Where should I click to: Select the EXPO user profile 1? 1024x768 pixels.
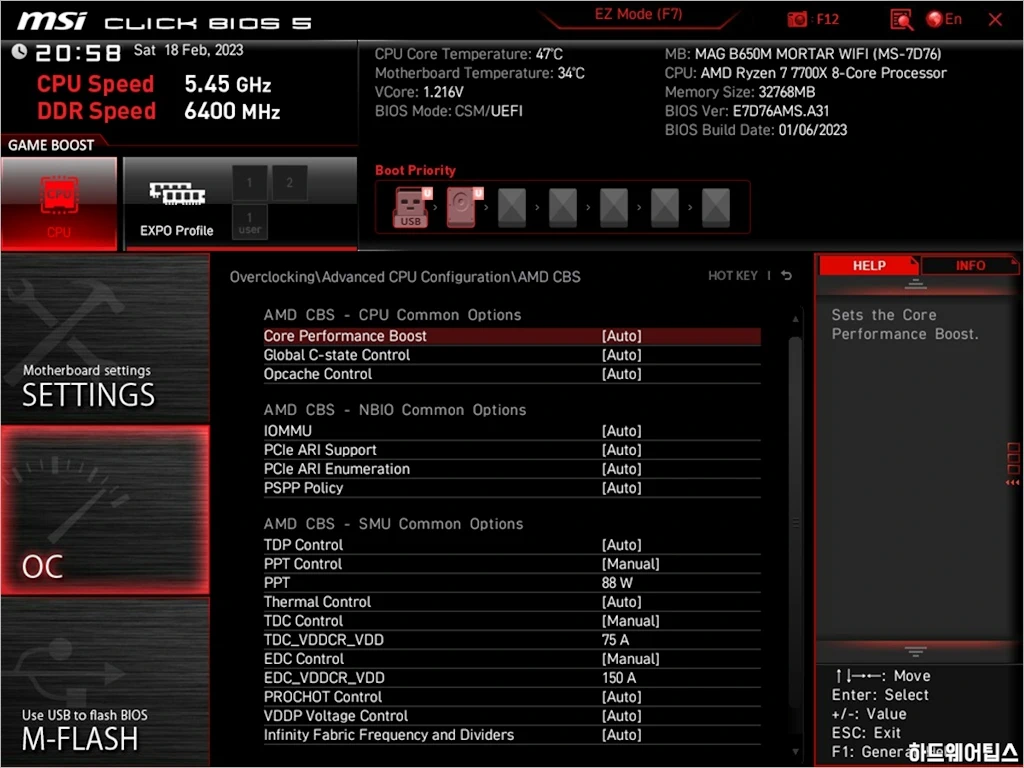pos(249,222)
